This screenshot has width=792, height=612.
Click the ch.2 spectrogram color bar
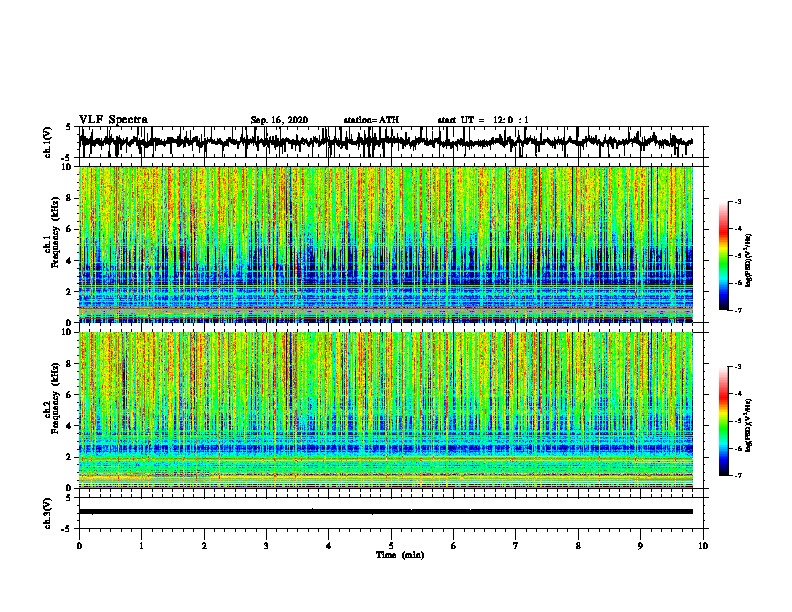(723, 421)
